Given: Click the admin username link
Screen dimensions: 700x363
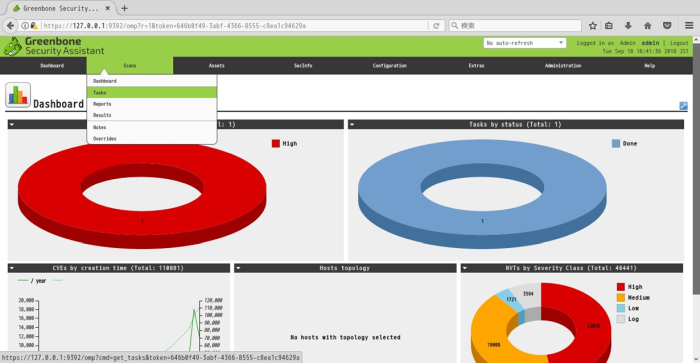Looking at the screenshot, I should click(x=650, y=43).
